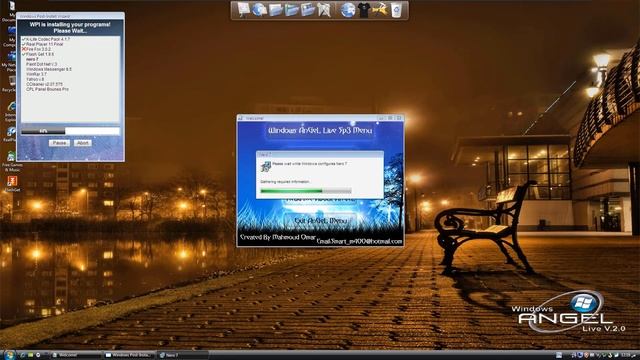640x360 pixels.
Task: Abort the WPI installation
Action: [83, 143]
